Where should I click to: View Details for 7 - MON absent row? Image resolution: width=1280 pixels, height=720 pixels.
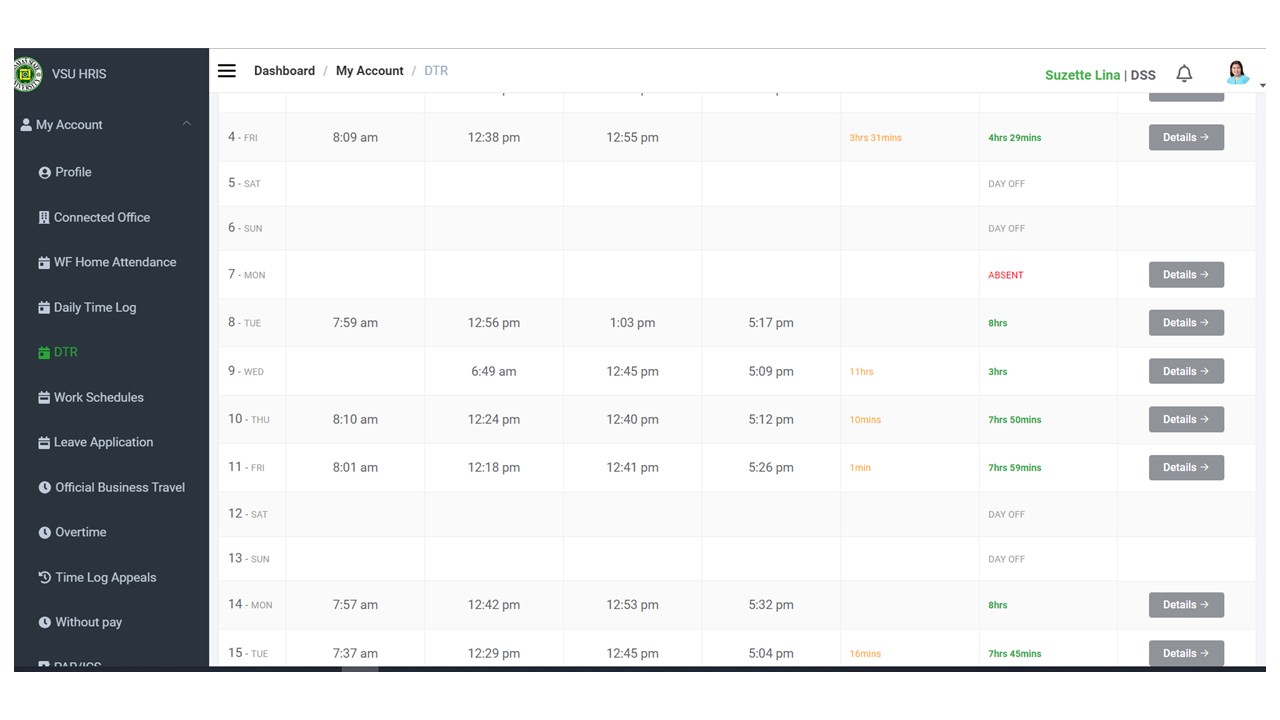click(1186, 275)
